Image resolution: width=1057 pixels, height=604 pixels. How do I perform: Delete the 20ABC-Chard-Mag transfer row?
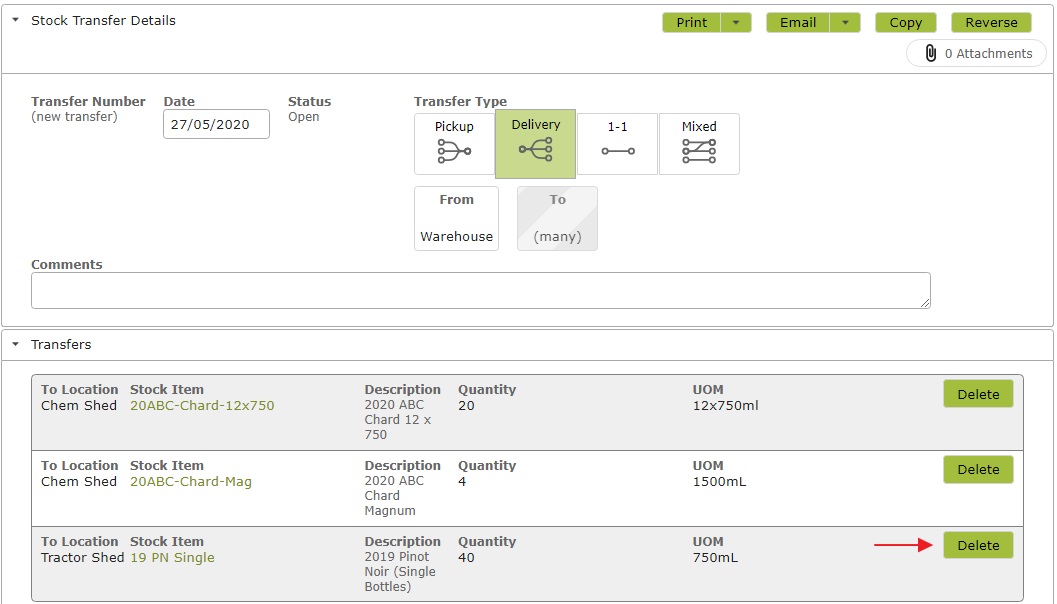tap(978, 469)
